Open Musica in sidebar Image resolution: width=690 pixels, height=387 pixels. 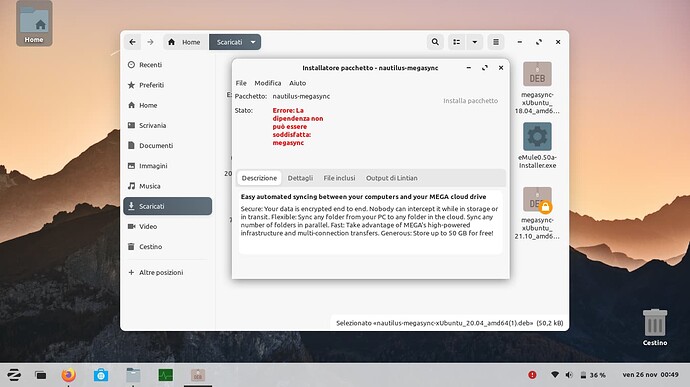pos(168,186)
